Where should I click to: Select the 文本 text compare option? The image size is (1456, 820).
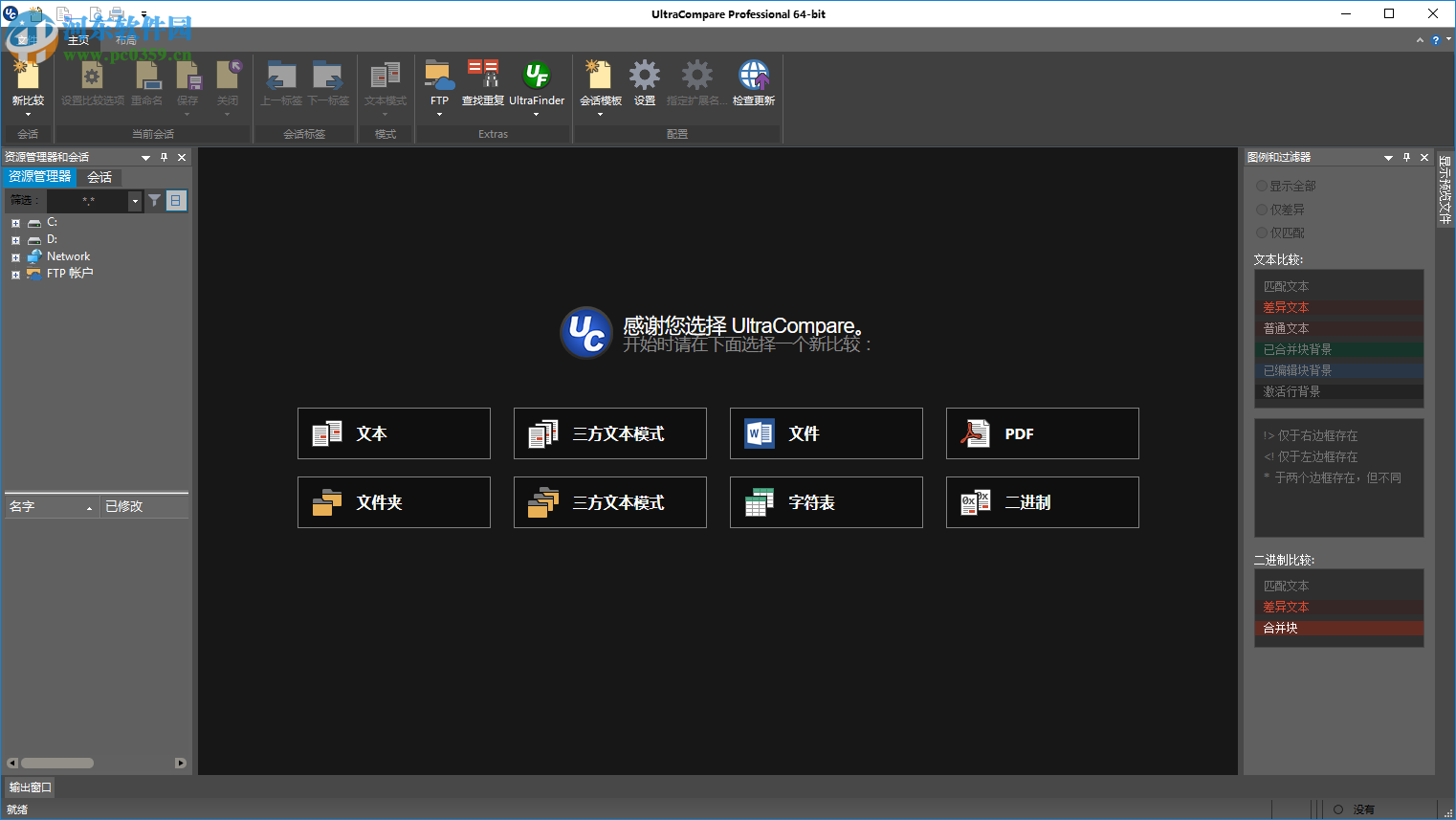(x=393, y=433)
